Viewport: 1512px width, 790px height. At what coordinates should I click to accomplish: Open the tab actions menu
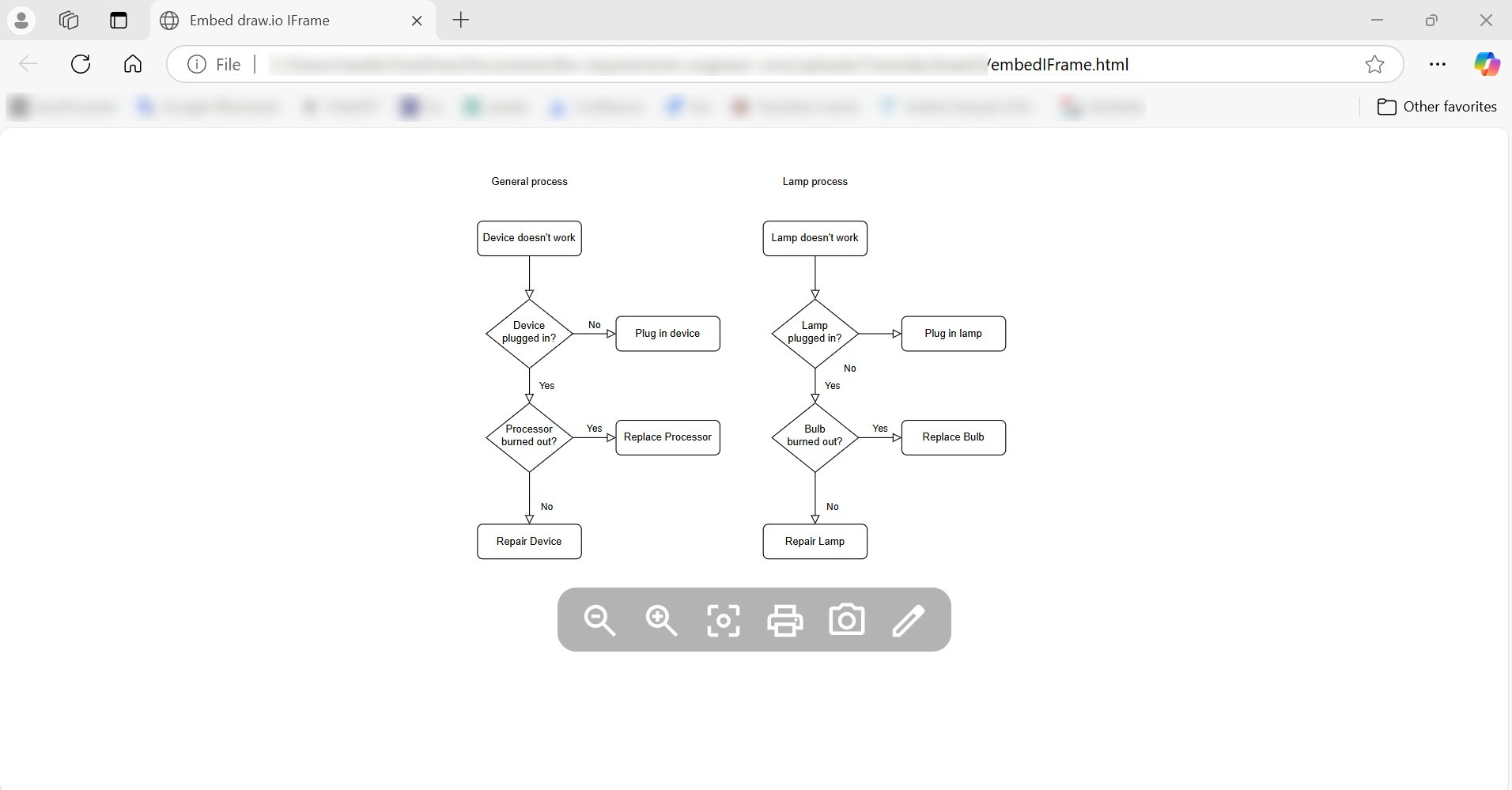coord(118,21)
